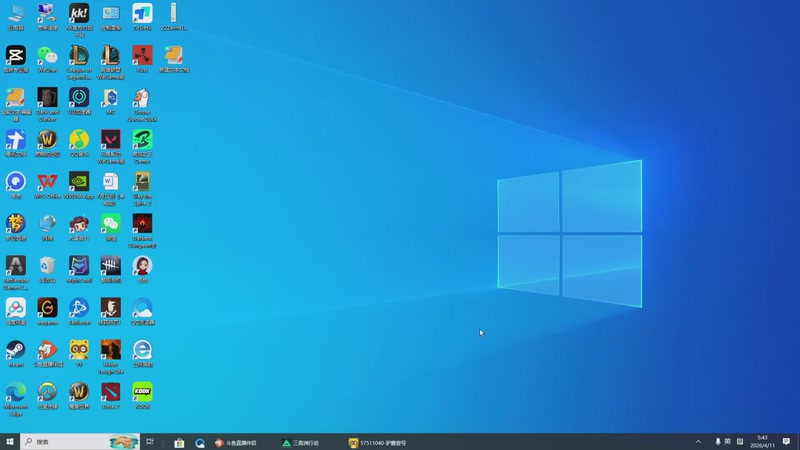Open the Recycle Bin

47,270
